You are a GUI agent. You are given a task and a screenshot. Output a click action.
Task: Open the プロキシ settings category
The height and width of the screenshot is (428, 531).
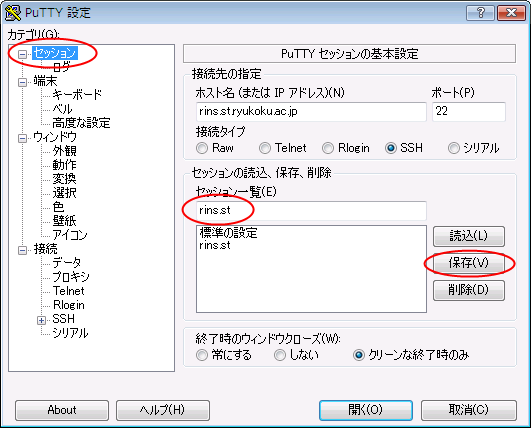pyautogui.click(x=71, y=277)
